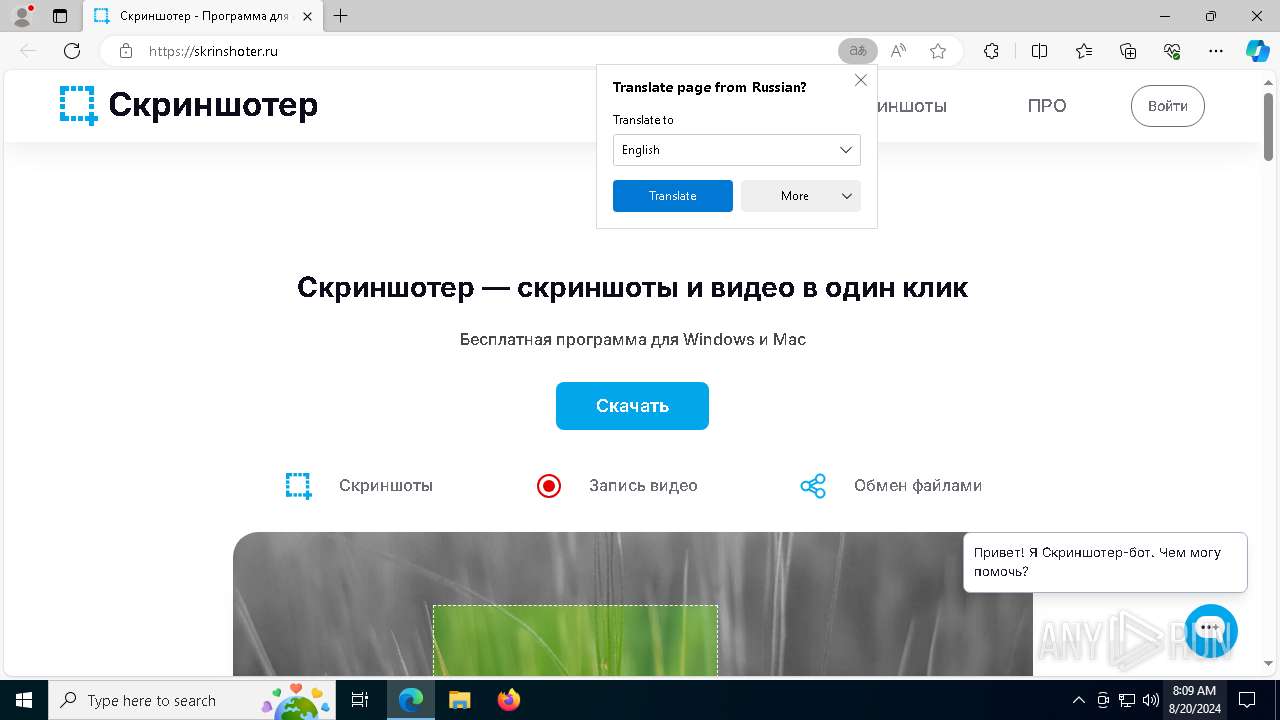The width and height of the screenshot is (1280, 720).
Task: Click the page vertical scrollbar thumb
Action: pos(1268,125)
